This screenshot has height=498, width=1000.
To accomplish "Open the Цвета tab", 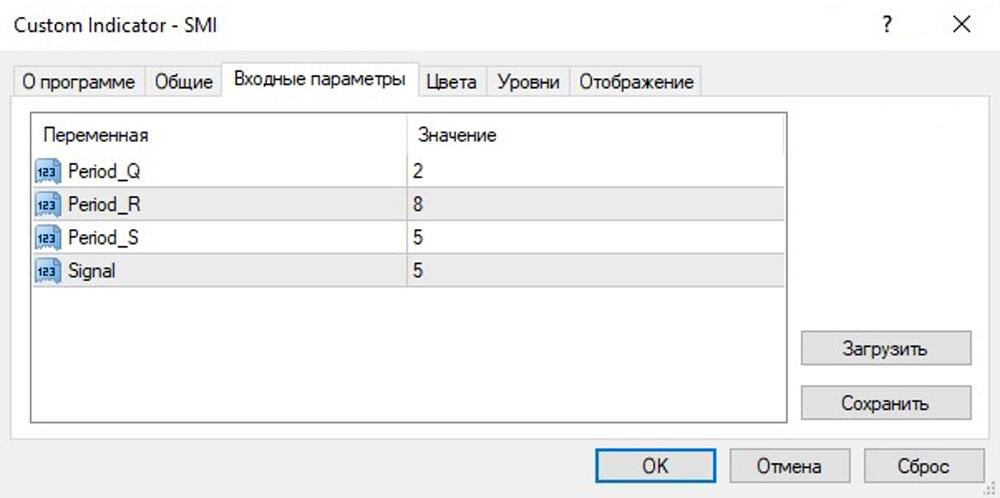I will 451,82.
